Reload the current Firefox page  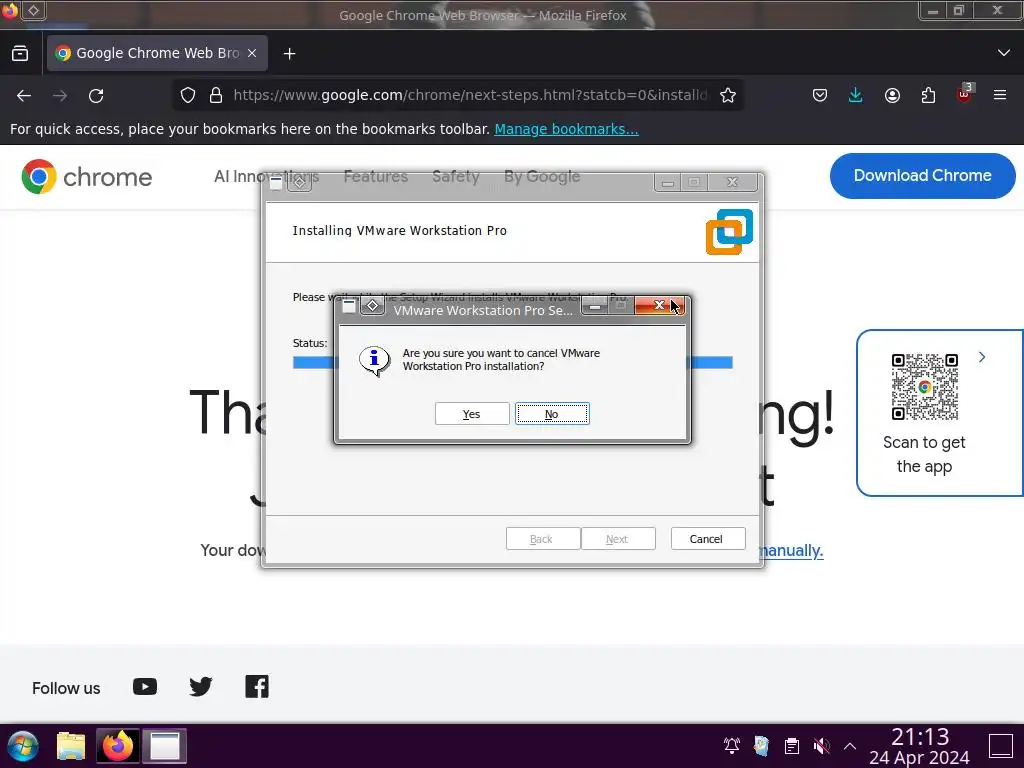click(x=96, y=96)
